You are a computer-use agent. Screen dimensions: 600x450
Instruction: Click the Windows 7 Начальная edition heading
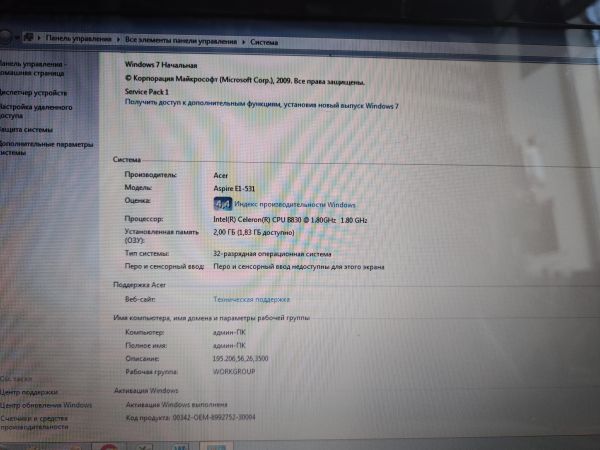click(x=161, y=65)
